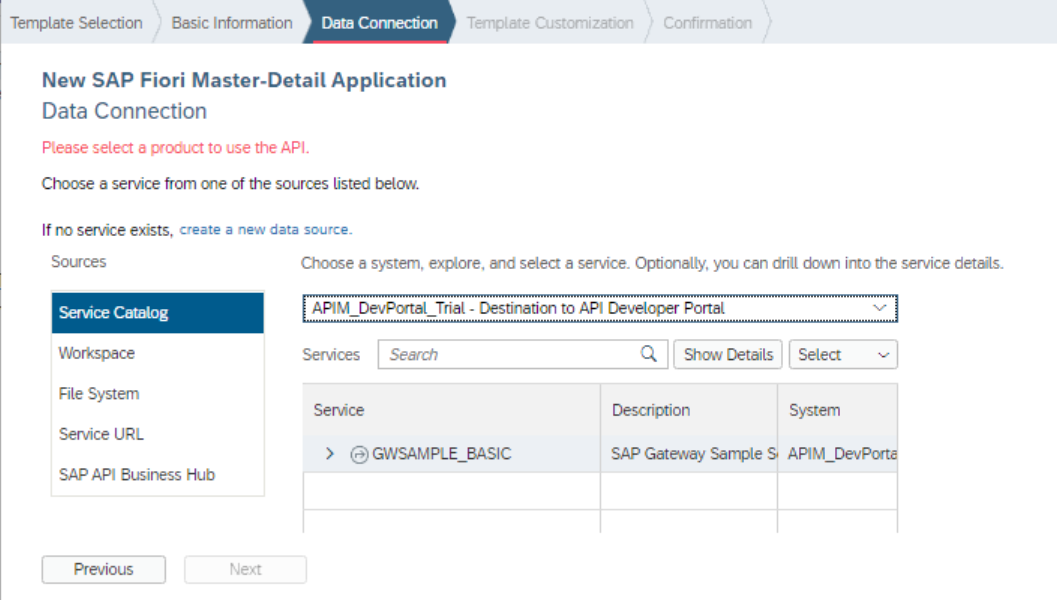1057x600 pixels.
Task: Switch to the Basic Information step
Action: [x=231, y=22]
